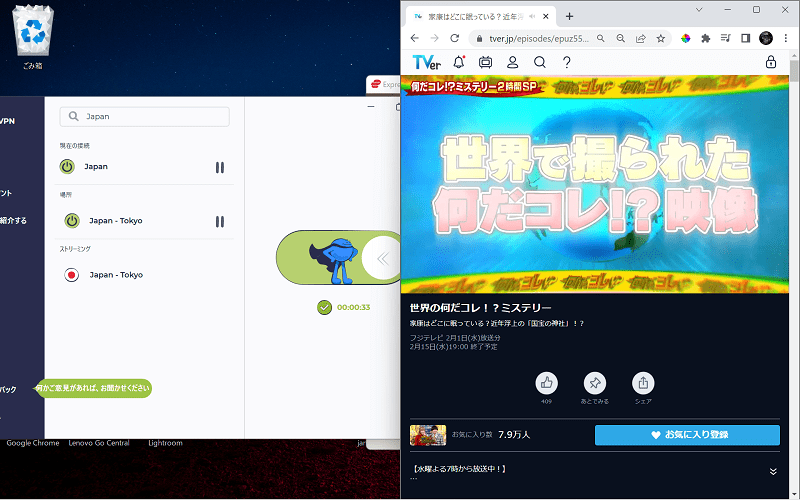
Task: Expand the episode description chevron
Action: click(773, 471)
